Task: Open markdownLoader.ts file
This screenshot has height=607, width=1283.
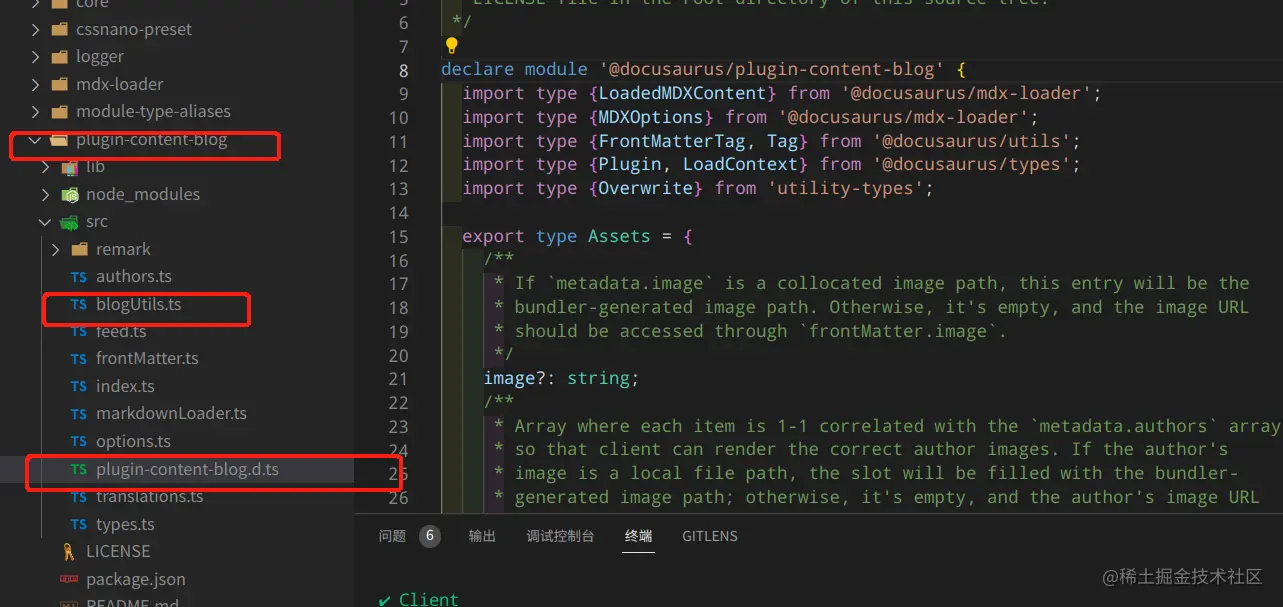Action: coord(171,414)
